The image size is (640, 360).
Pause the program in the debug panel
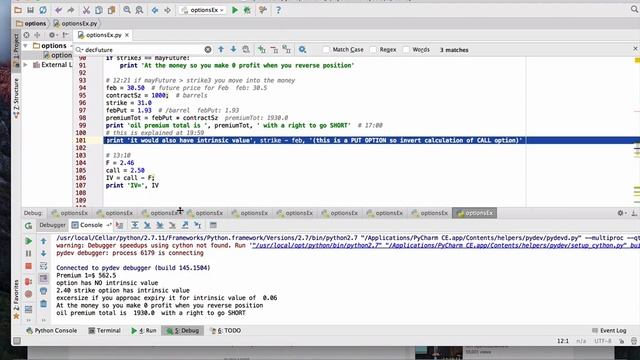coord(28,253)
